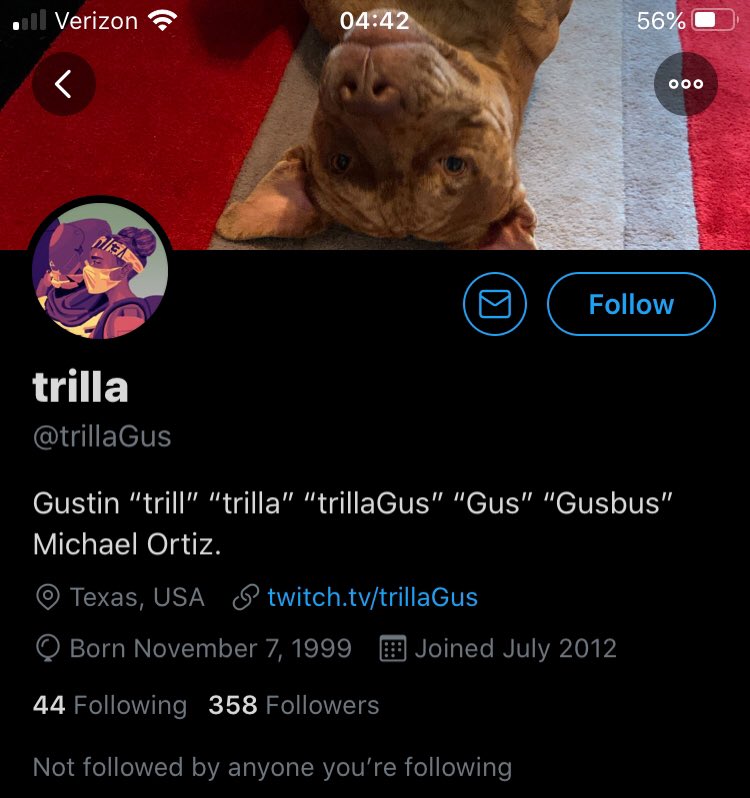Tap the Not followed by anyone text
Screen dimensions: 750x798
(273, 767)
